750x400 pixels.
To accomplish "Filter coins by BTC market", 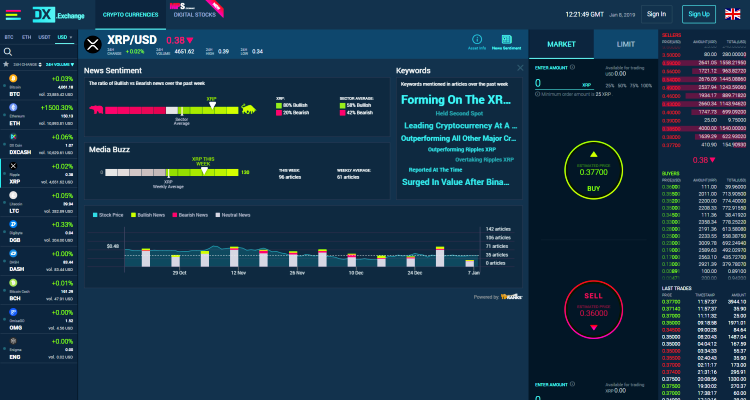I will (x=9, y=37).
